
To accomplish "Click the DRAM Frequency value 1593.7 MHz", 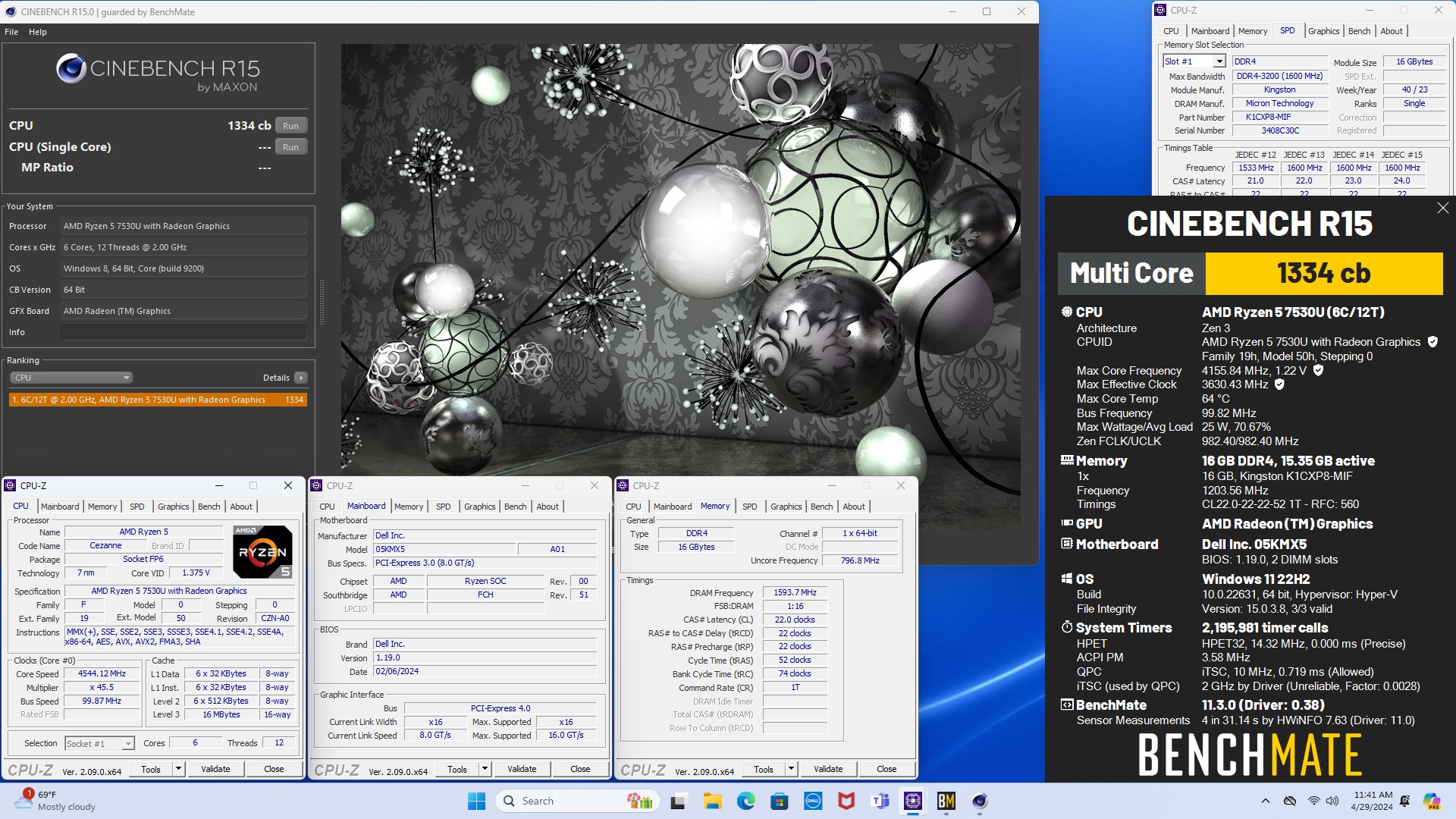I will (795, 593).
